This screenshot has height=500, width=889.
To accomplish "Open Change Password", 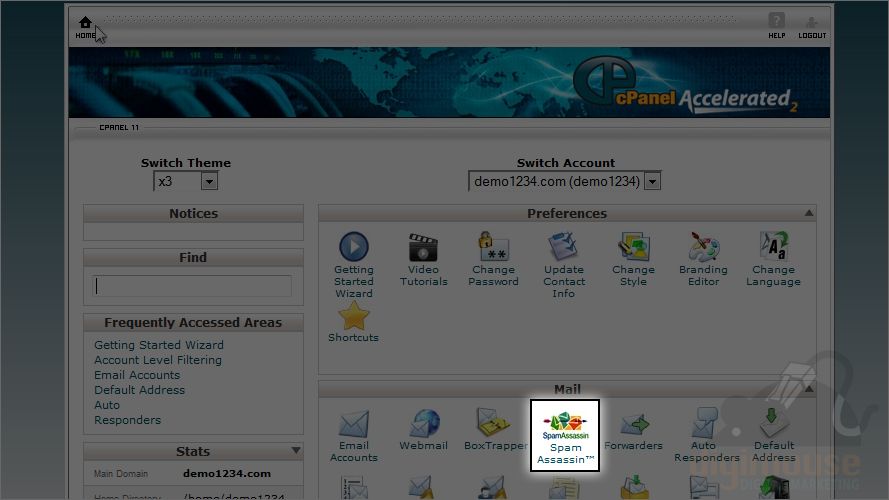I will [x=493, y=260].
